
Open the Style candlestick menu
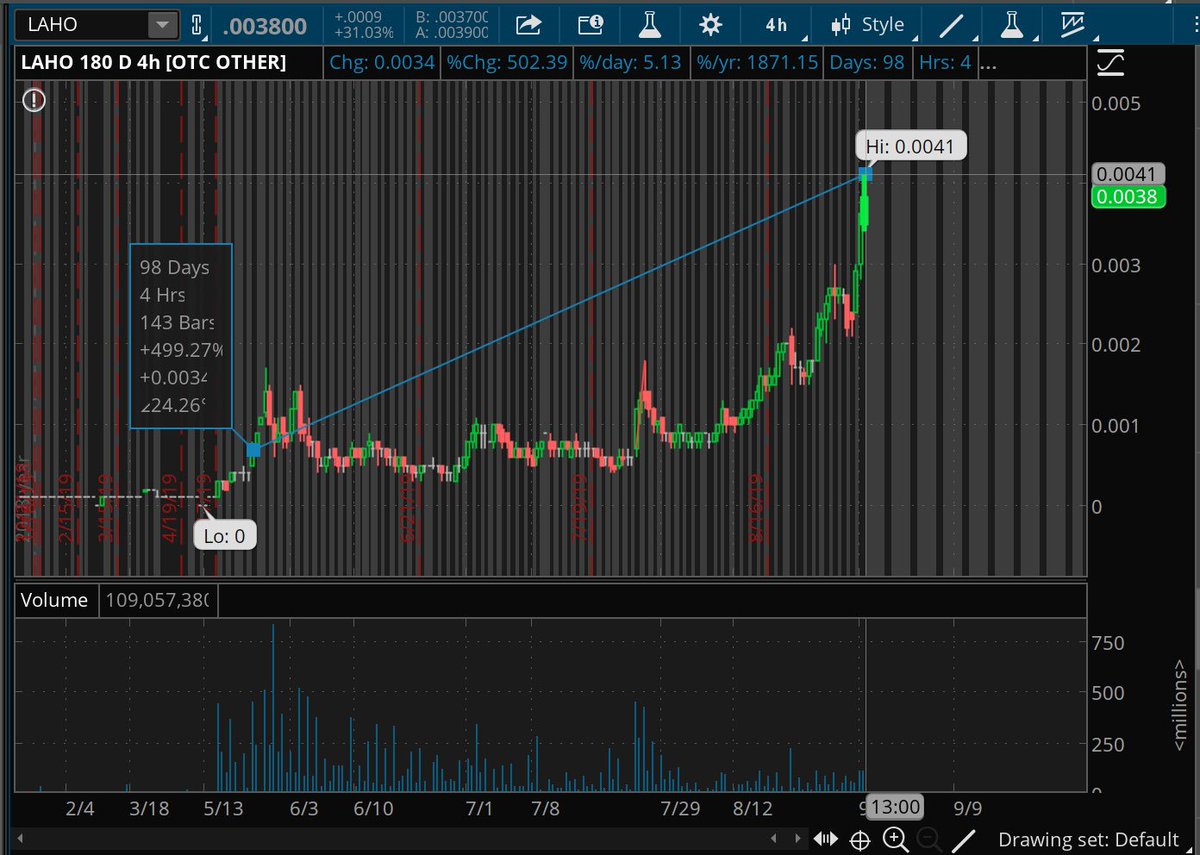point(868,24)
